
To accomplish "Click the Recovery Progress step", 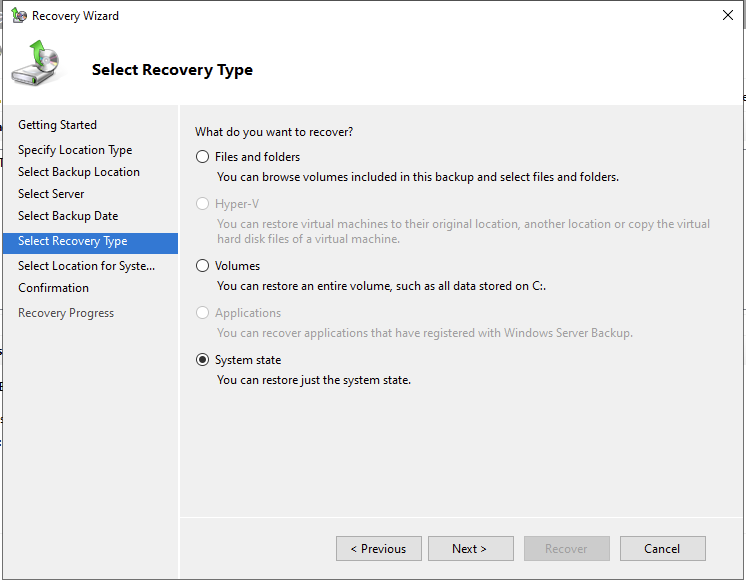I will (66, 313).
